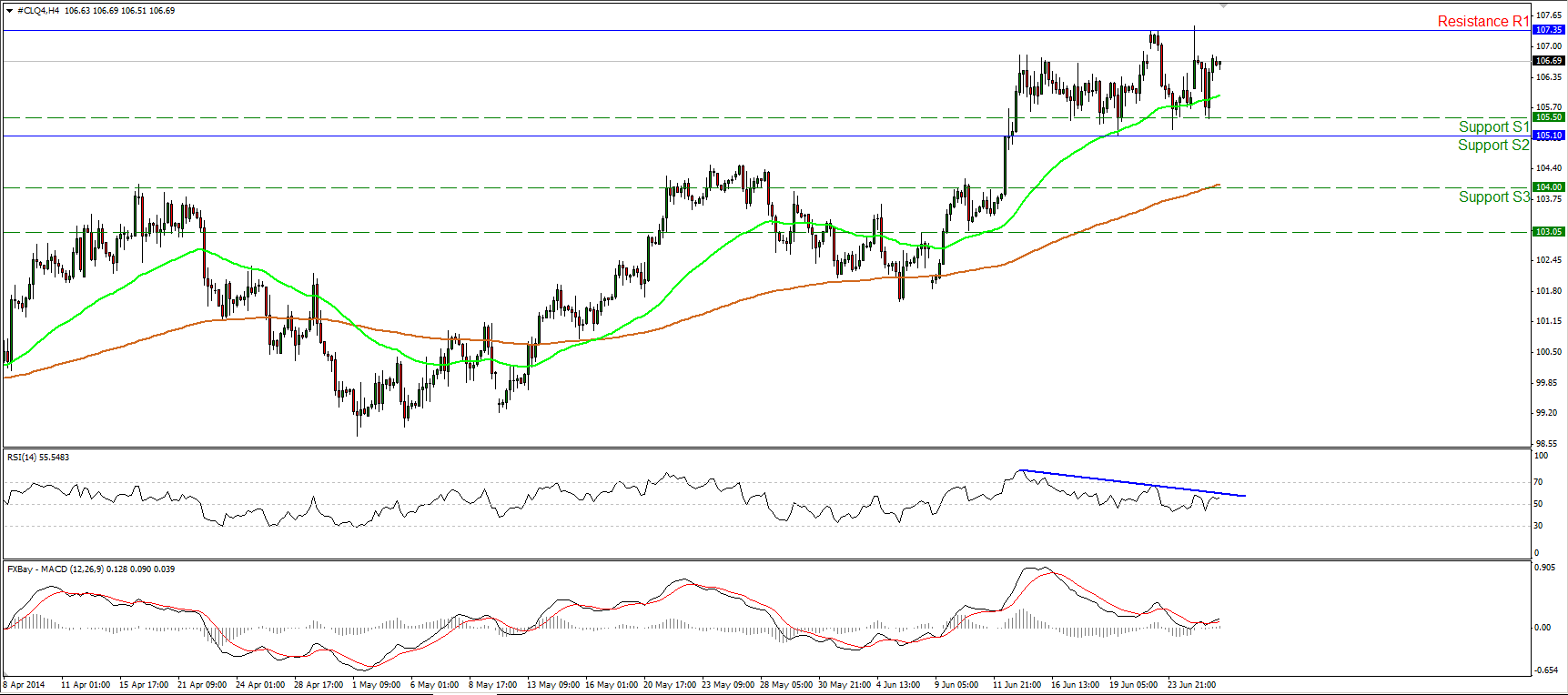Open the #CLQ4,H4 chart title dropdown arrow
This screenshot has height=695, width=1568.
9,11
